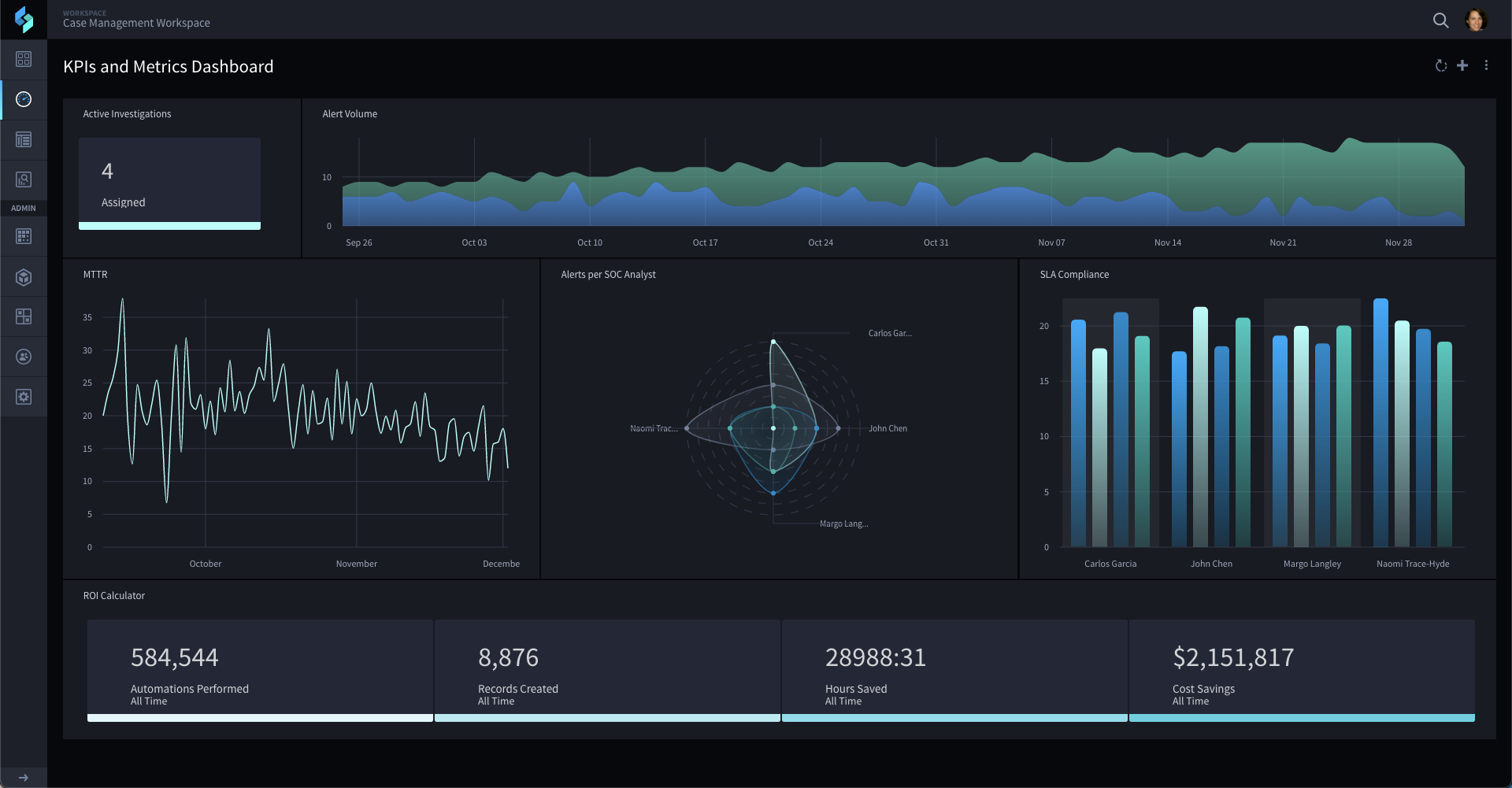Image resolution: width=1512 pixels, height=788 pixels.
Task: Click Nov 14 label on Alert Volume
Action: (x=1168, y=242)
